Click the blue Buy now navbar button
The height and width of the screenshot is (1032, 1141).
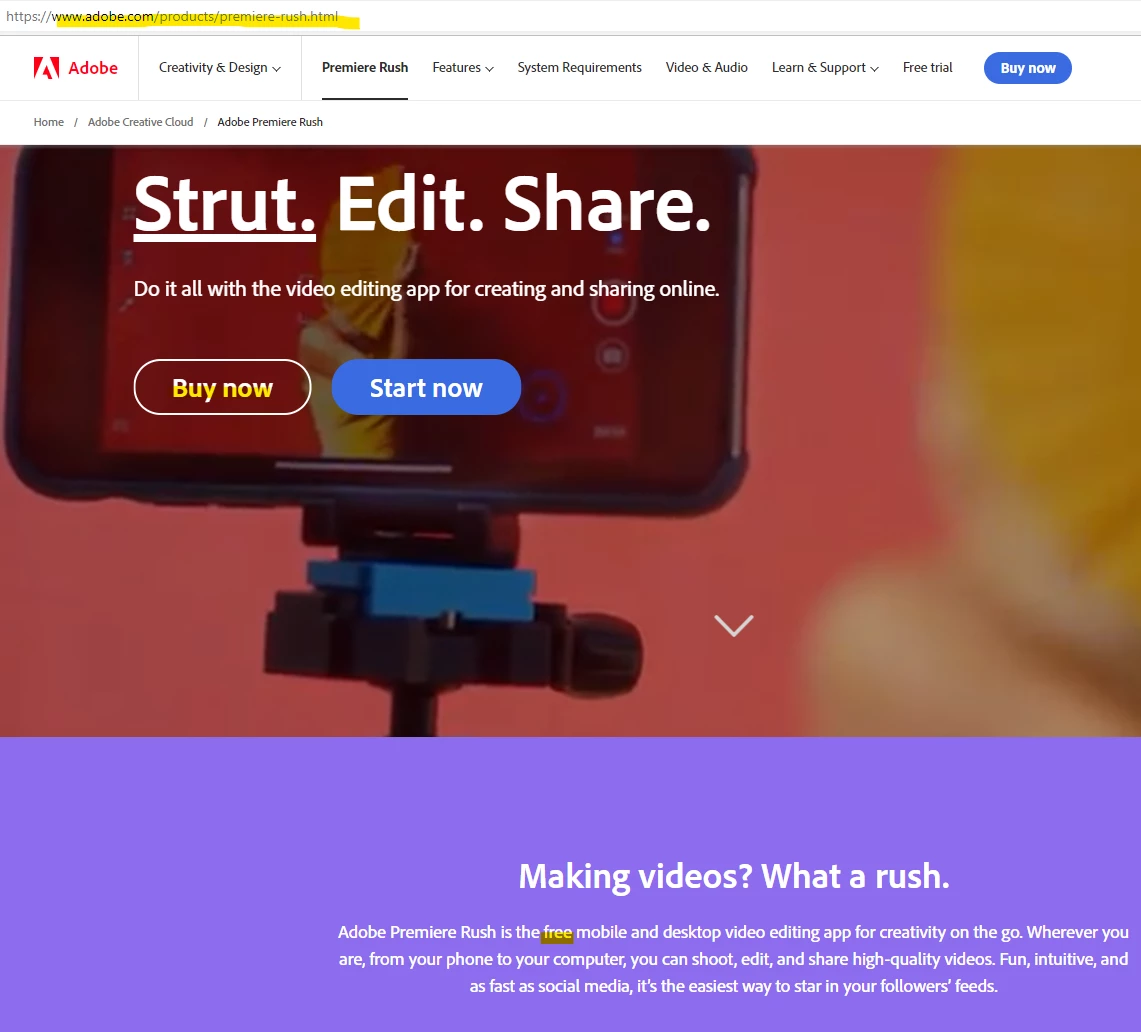[1027, 68]
